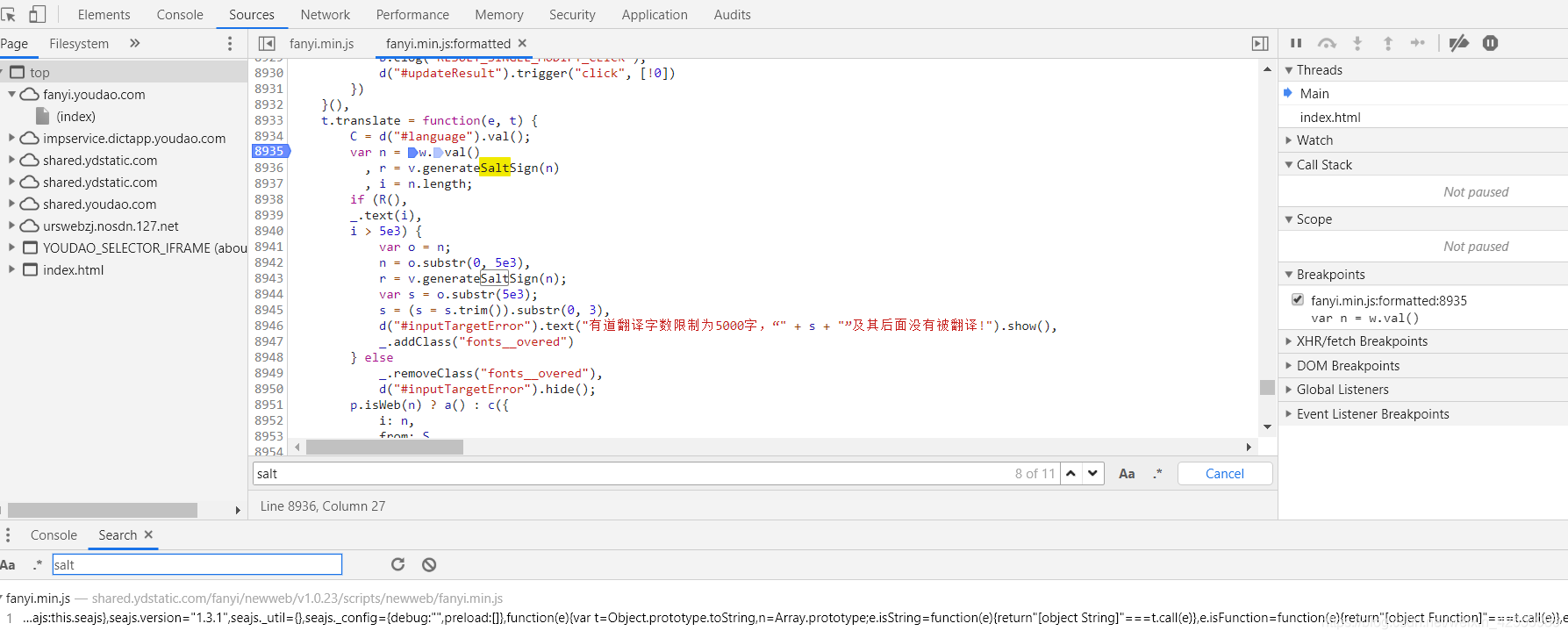Viewport: 1568px width, 638px height.
Task: Toggle breakpoint on line 8935 gutter
Action: pyautogui.click(x=269, y=152)
